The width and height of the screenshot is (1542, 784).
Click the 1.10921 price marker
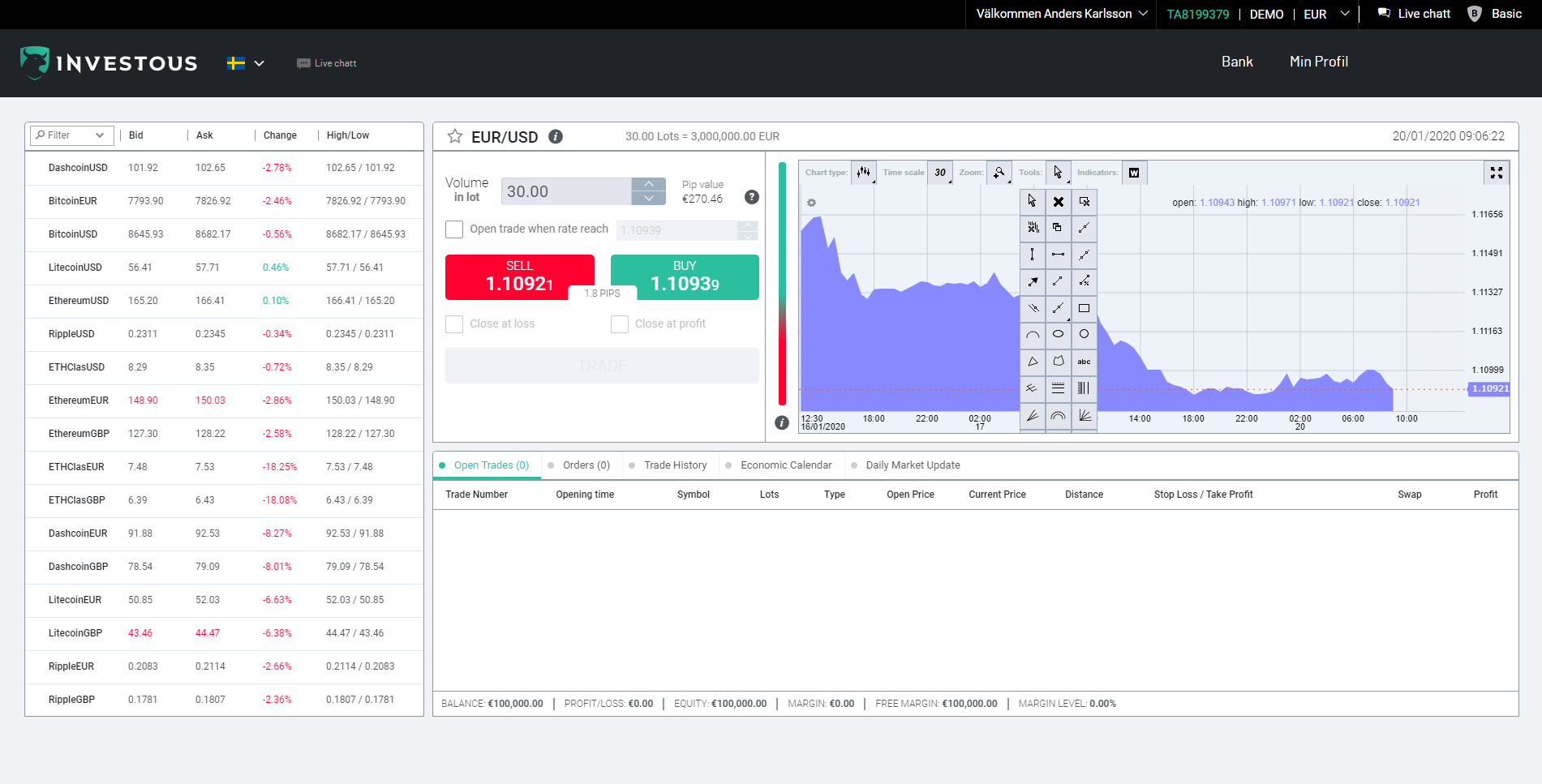point(1489,389)
